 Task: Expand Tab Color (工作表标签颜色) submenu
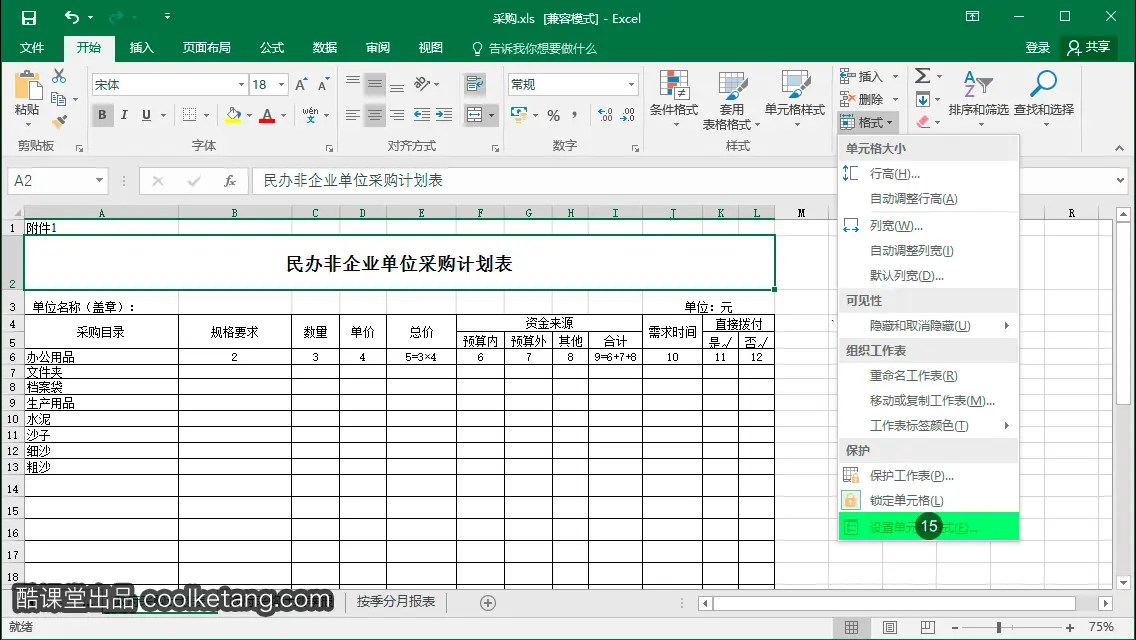pos(929,426)
